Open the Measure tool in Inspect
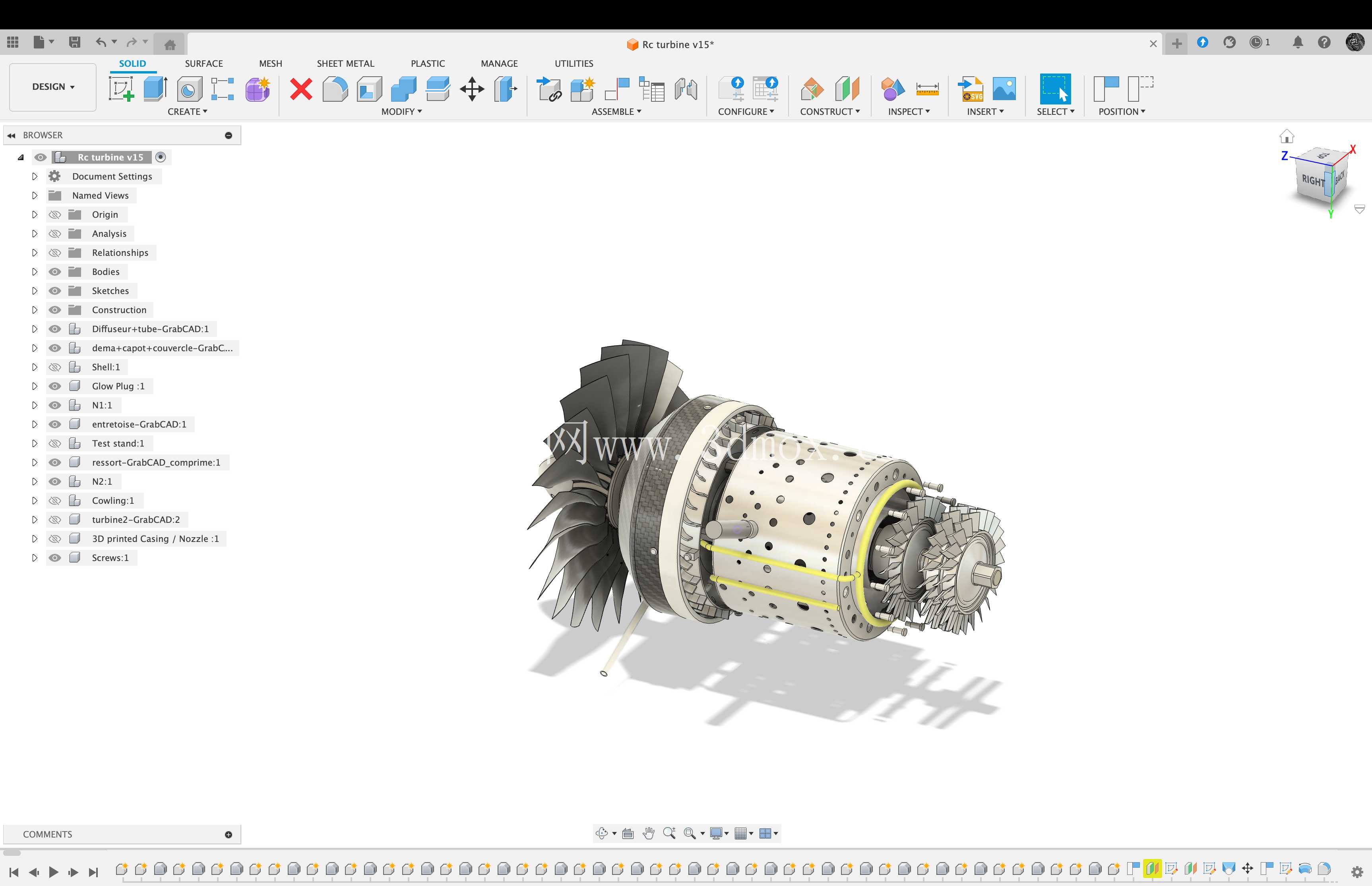The image size is (1372, 886). [x=926, y=89]
